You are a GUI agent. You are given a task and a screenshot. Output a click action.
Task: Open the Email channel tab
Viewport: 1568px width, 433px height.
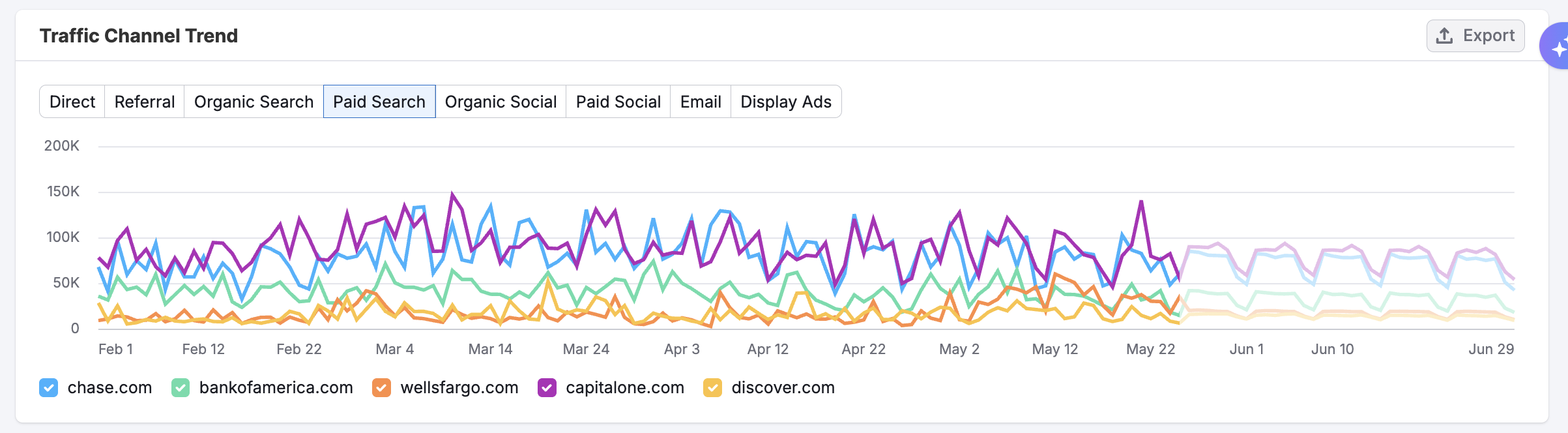(x=701, y=102)
